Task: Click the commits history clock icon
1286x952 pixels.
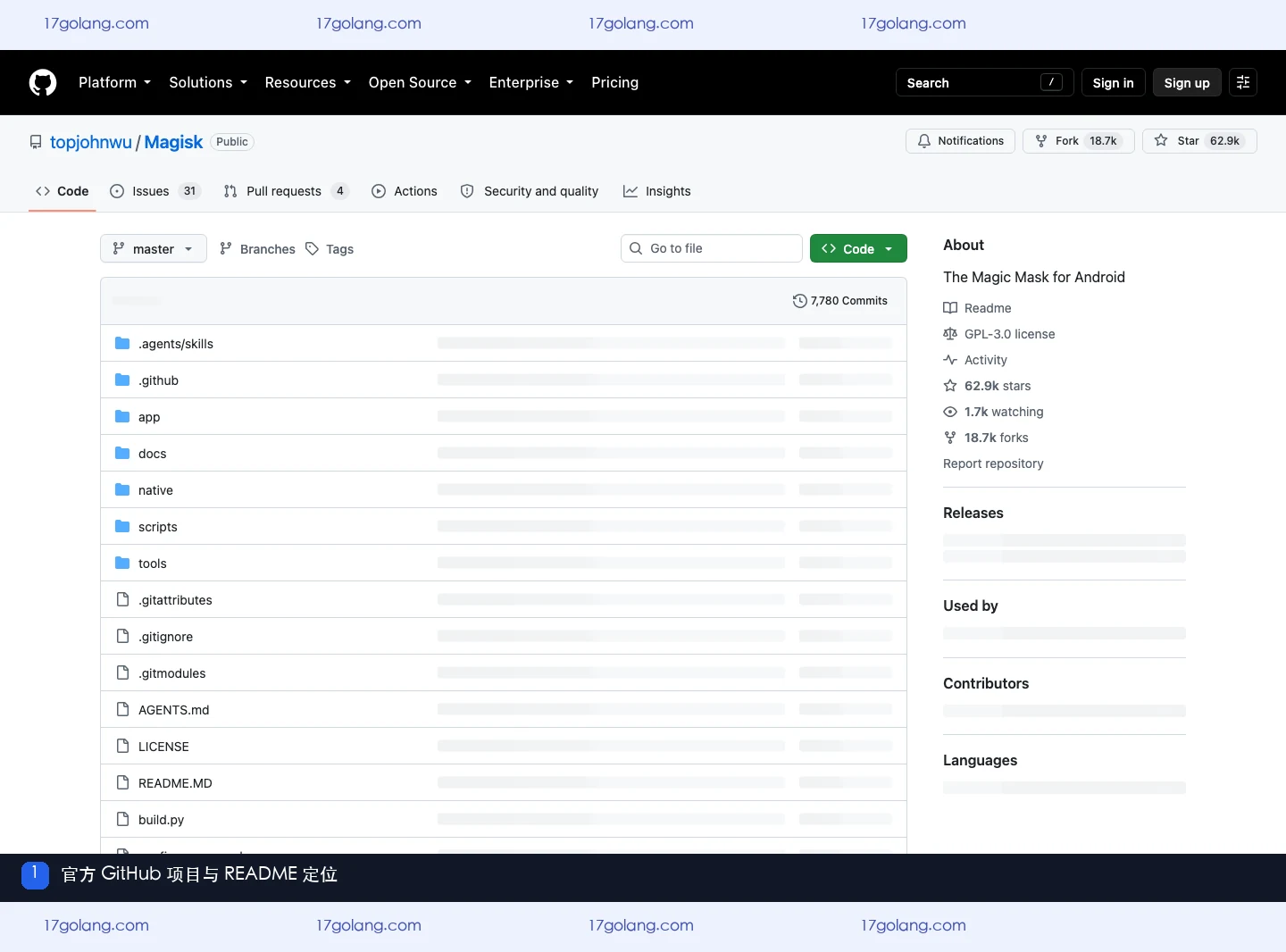Action: (x=799, y=301)
